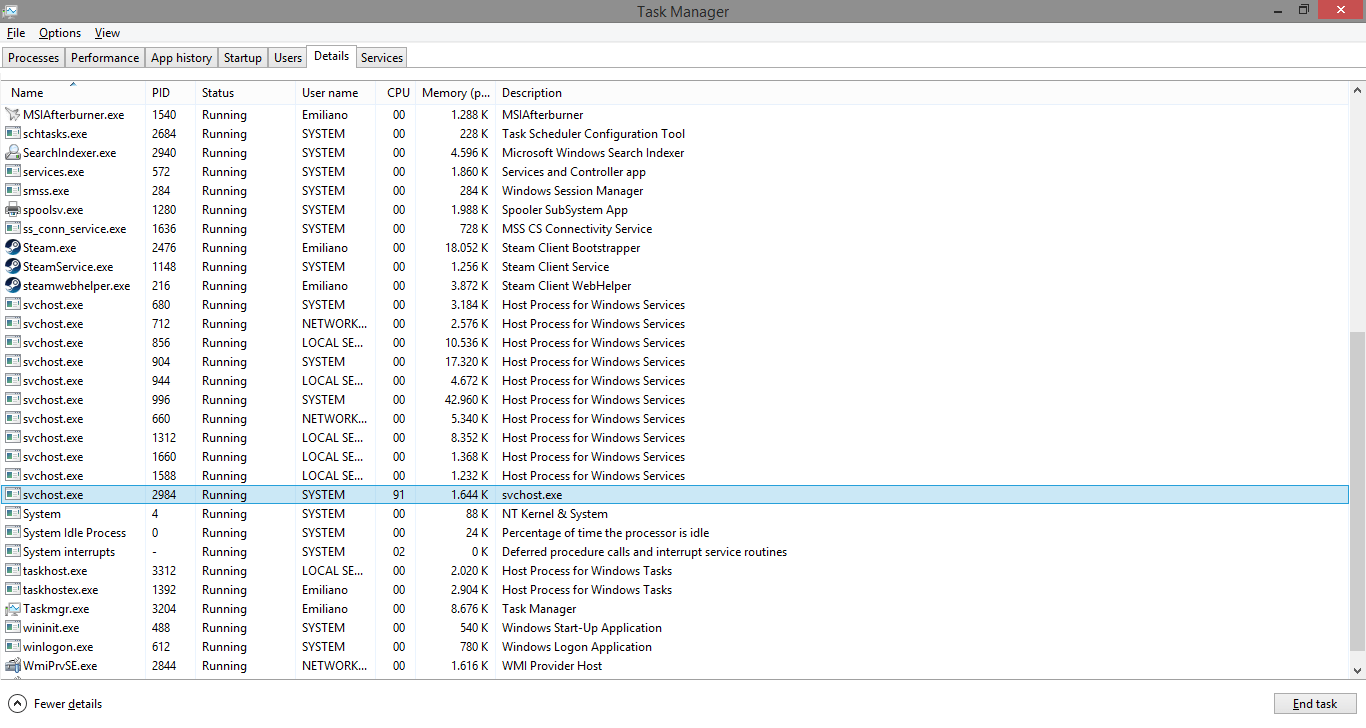Image resolution: width=1366 pixels, height=728 pixels.
Task: Click the End task button
Action: 1315,703
